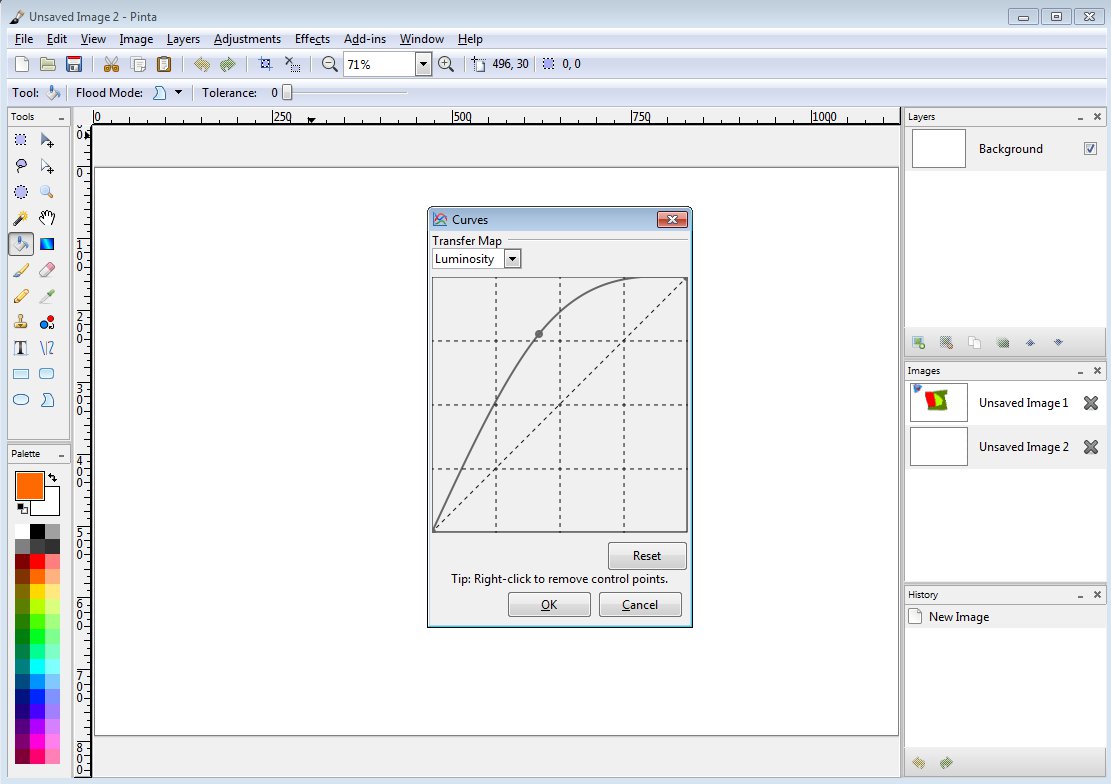The height and width of the screenshot is (784, 1111).
Task: Pick the Text tool
Action: pyautogui.click(x=21, y=347)
